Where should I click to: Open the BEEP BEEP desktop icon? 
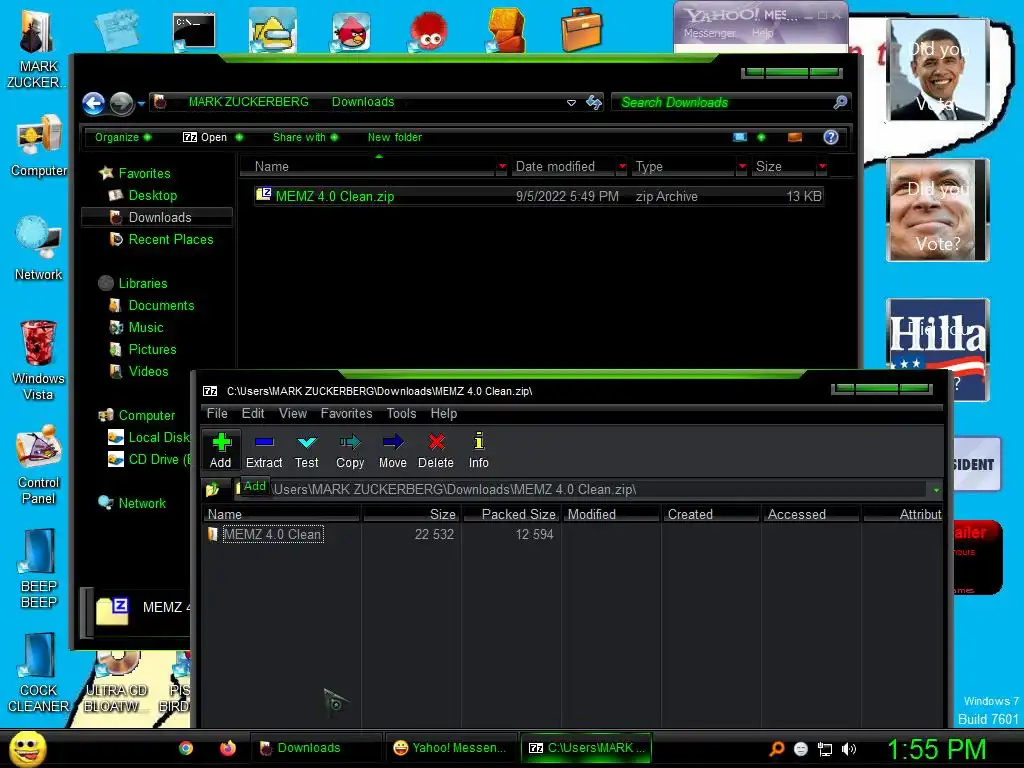click(x=39, y=569)
